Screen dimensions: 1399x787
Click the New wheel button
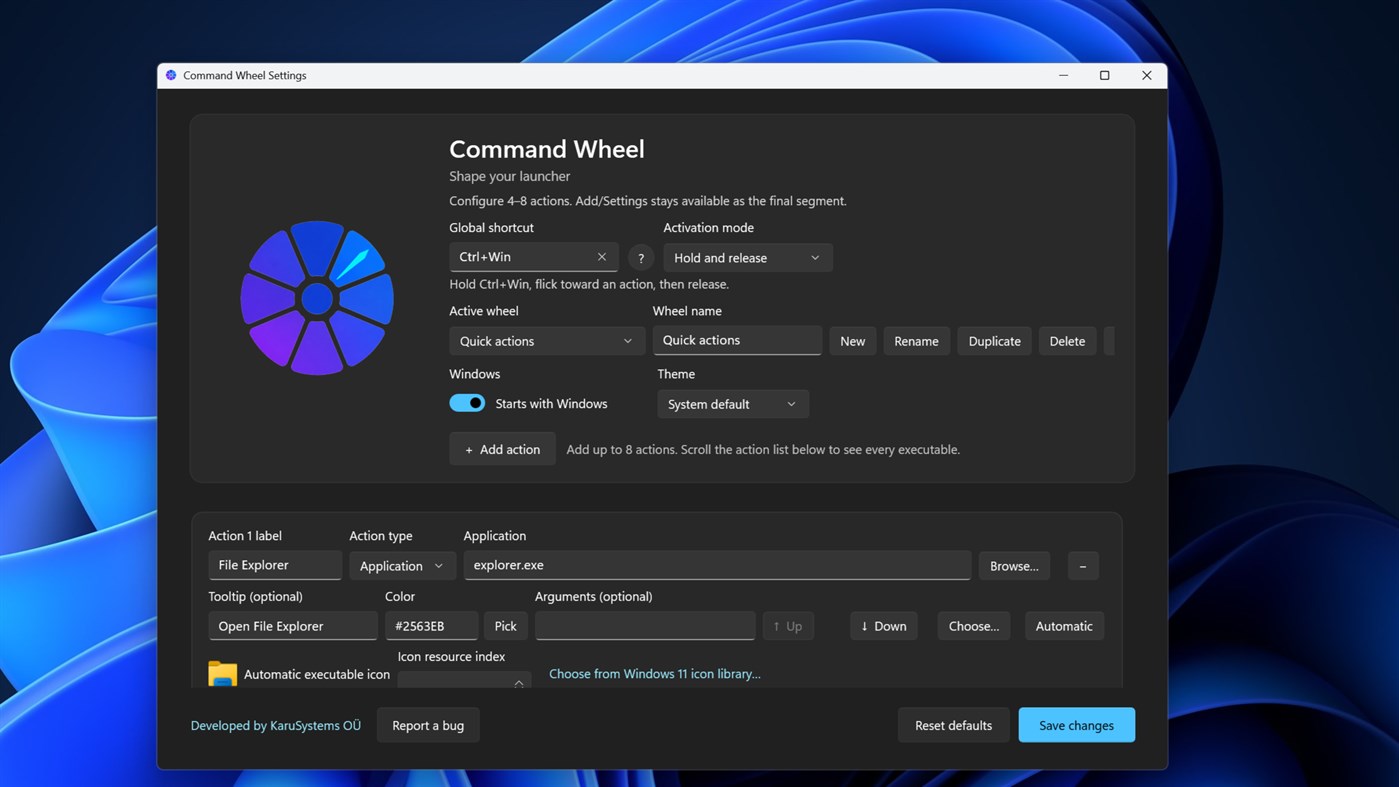pyautogui.click(x=853, y=341)
